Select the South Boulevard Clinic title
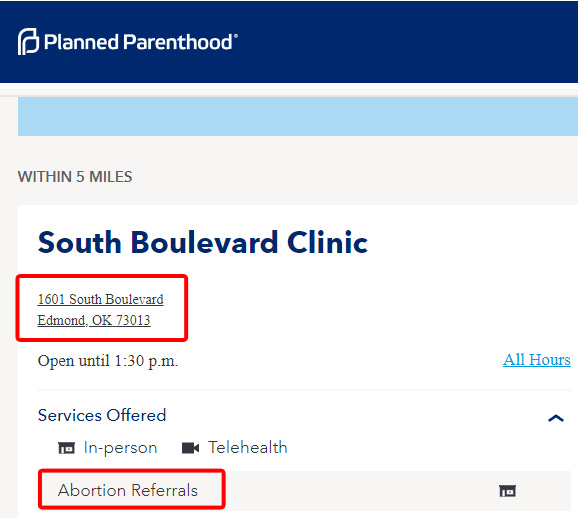The height and width of the screenshot is (518, 578). pyautogui.click(x=203, y=243)
